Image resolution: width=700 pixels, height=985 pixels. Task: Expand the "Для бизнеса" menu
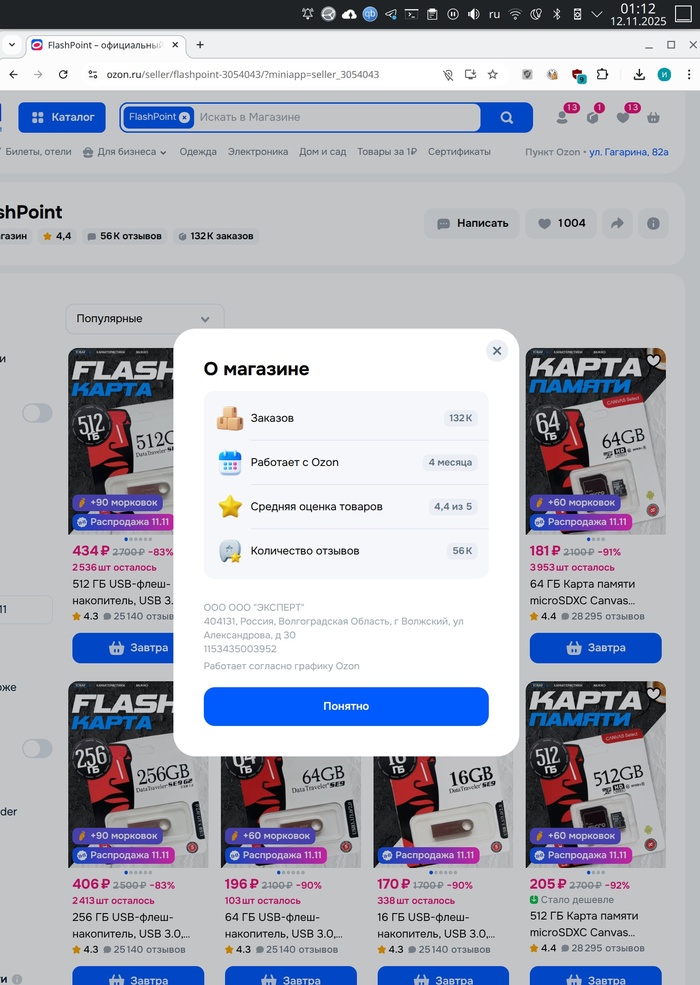(124, 151)
